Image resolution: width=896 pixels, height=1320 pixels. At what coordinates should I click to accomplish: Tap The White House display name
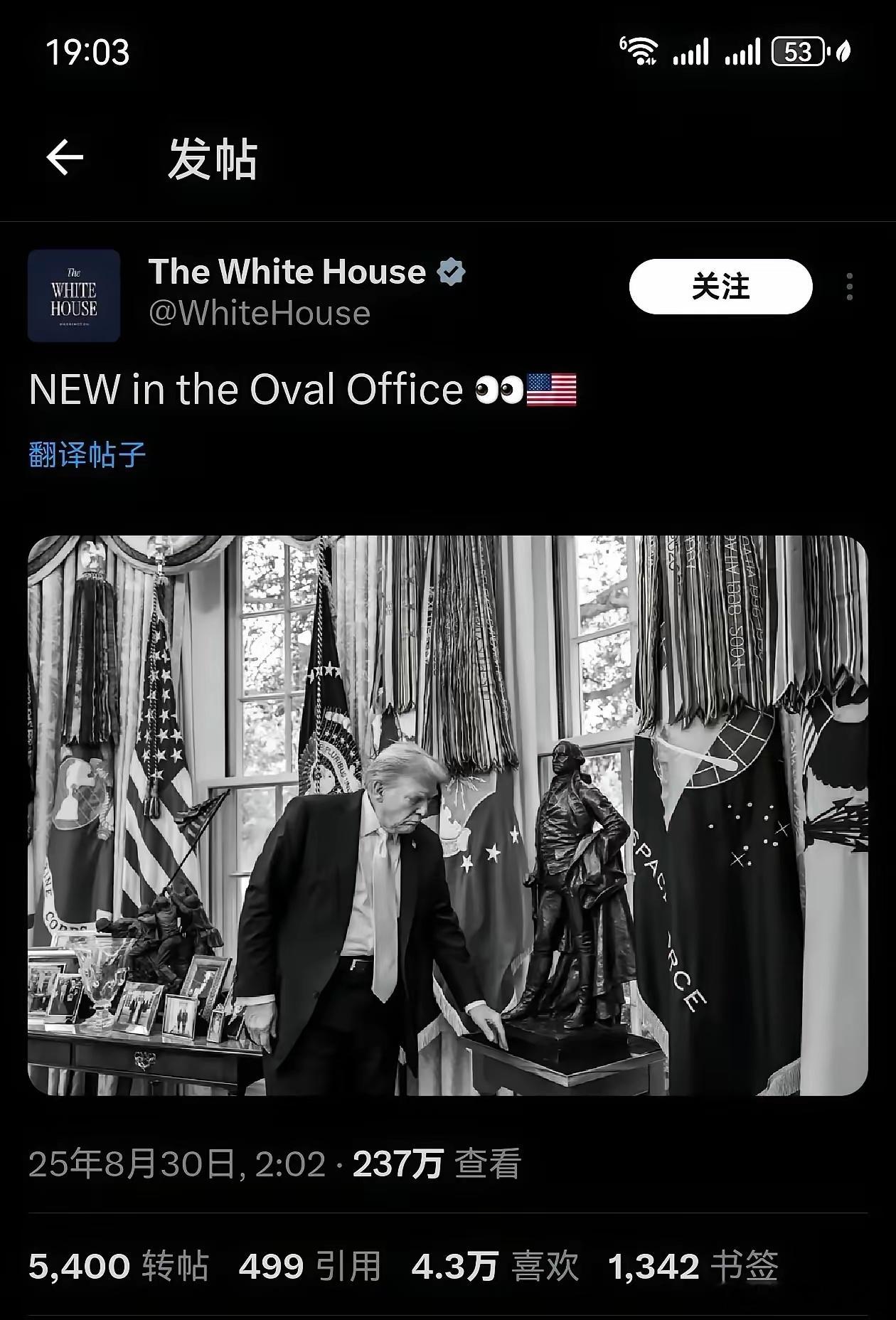[x=287, y=272]
